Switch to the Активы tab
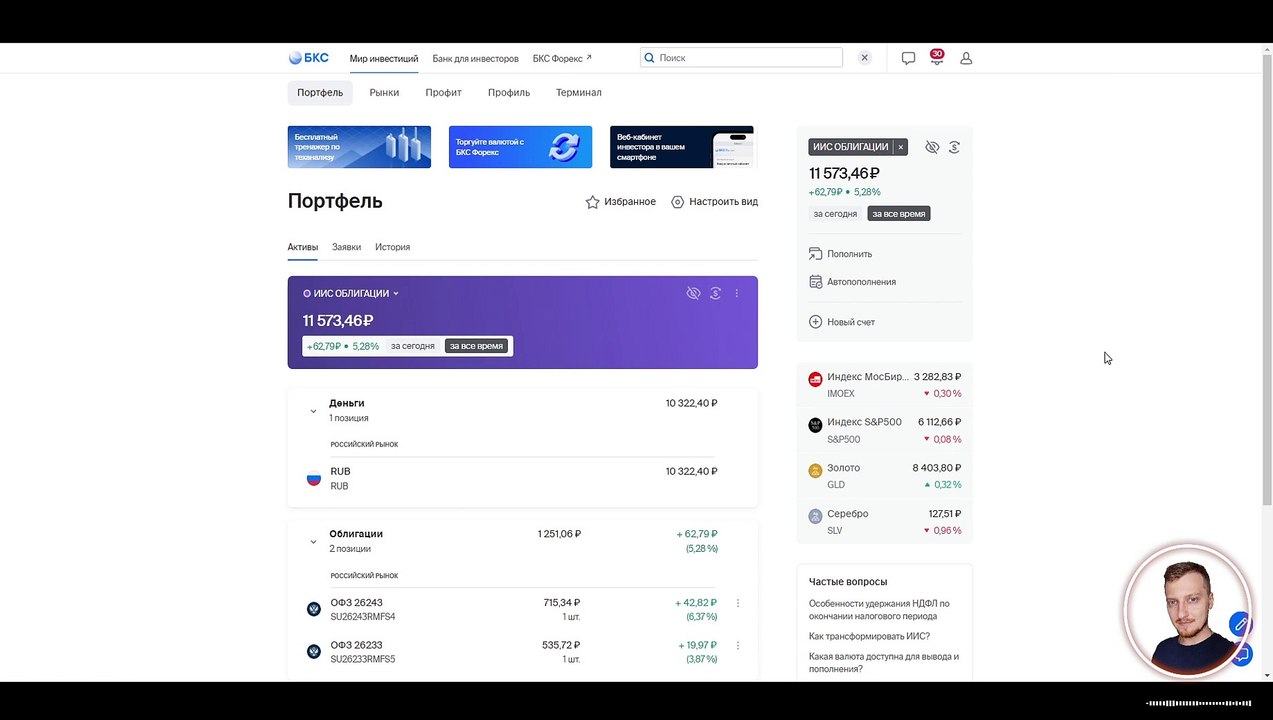1273x720 pixels. pos(303,247)
